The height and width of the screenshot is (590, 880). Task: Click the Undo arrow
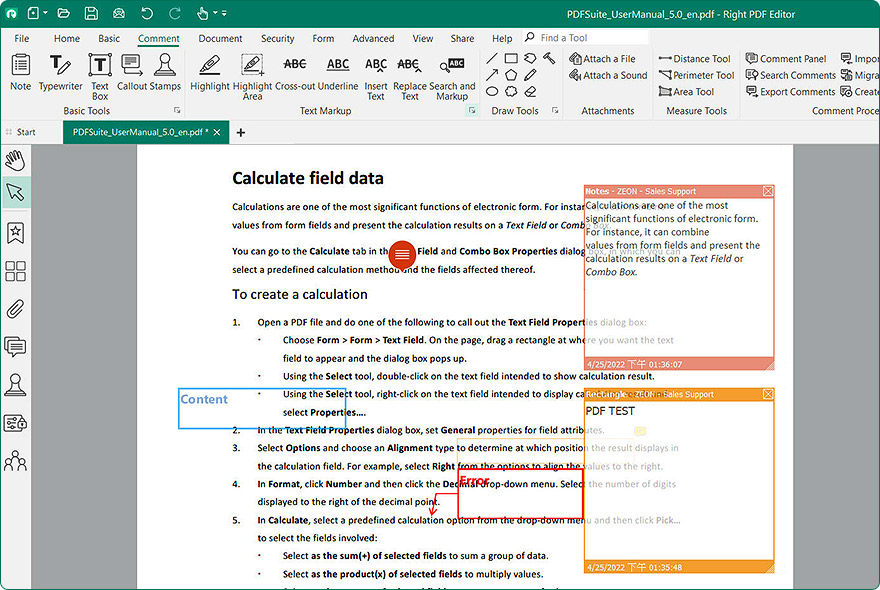tap(146, 13)
